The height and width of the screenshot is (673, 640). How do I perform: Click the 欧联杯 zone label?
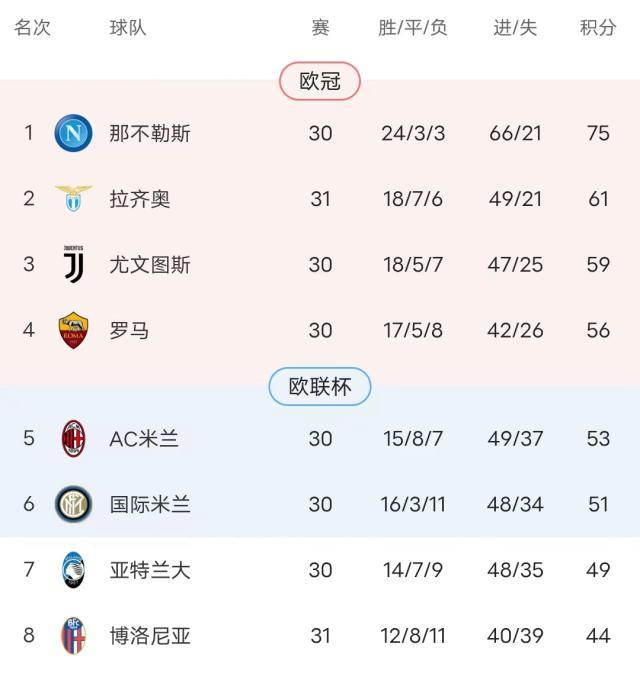(320, 387)
